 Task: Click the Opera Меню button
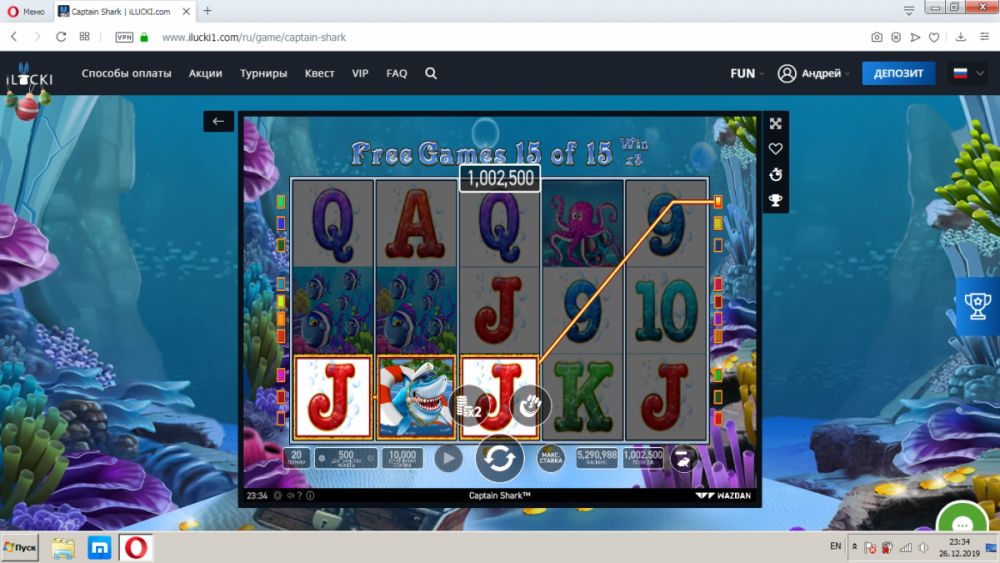pos(26,11)
